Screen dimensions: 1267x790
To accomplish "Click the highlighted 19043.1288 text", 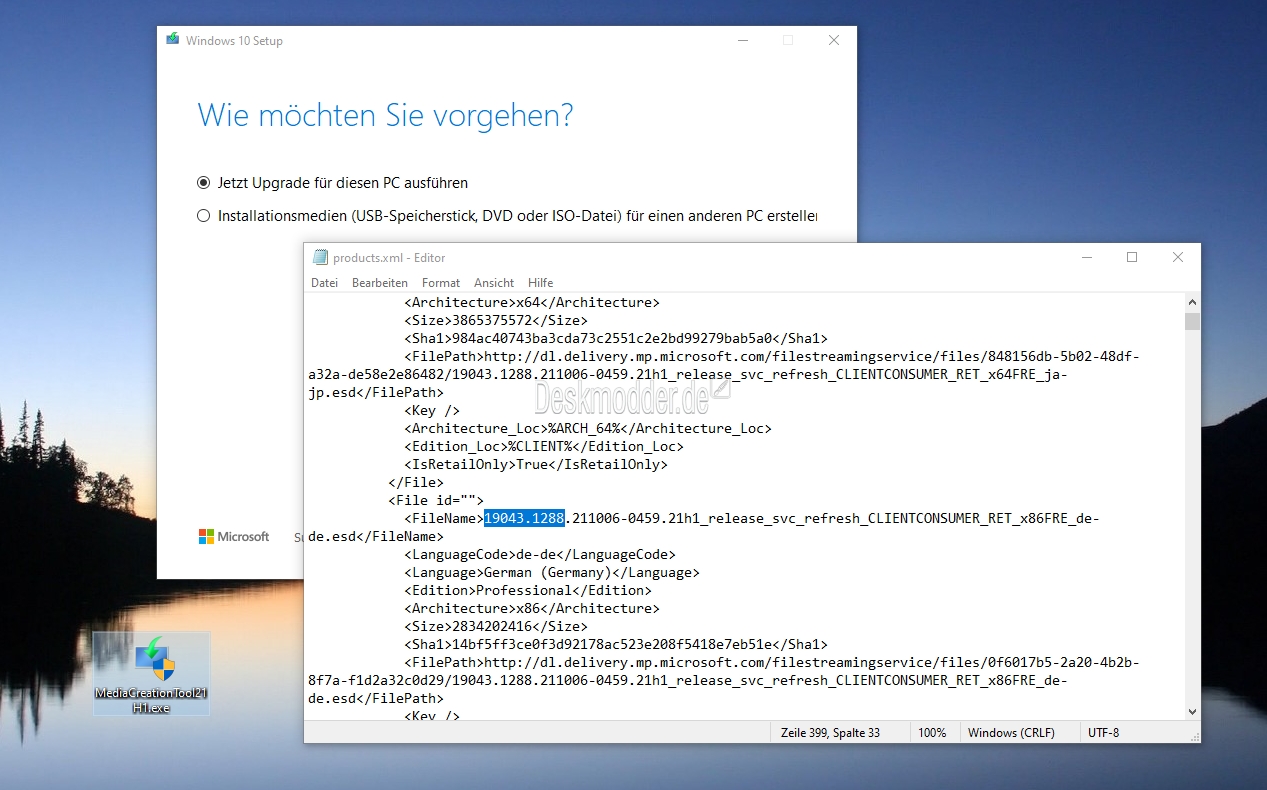I will click(x=524, y=518).
